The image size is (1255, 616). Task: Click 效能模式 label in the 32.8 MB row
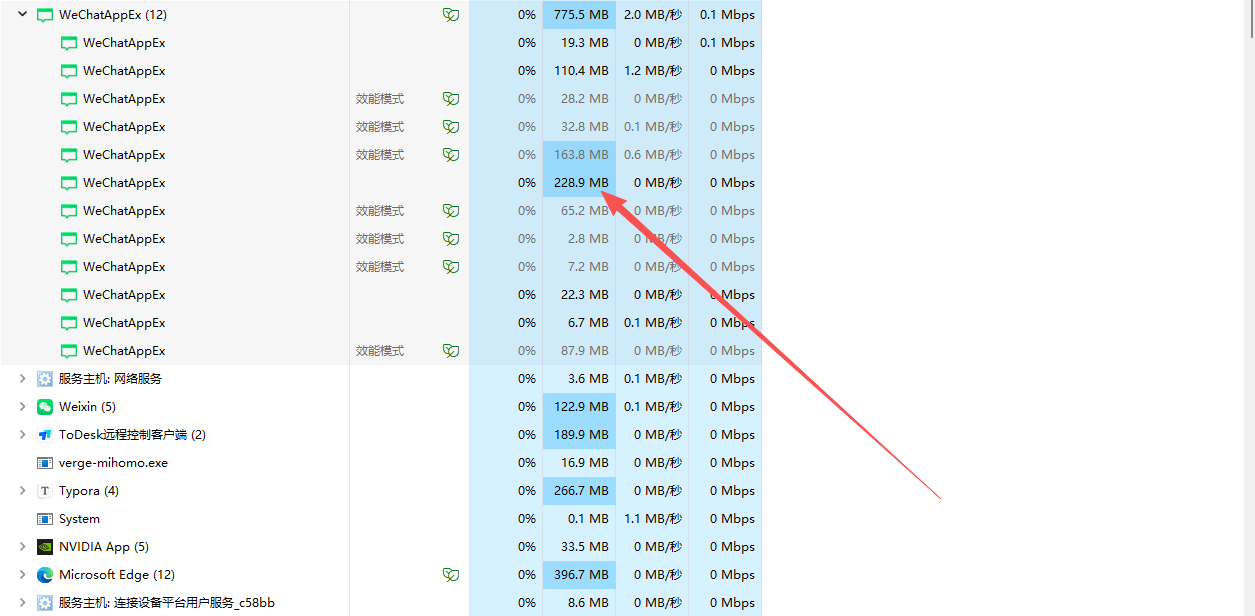pos(380,127)
